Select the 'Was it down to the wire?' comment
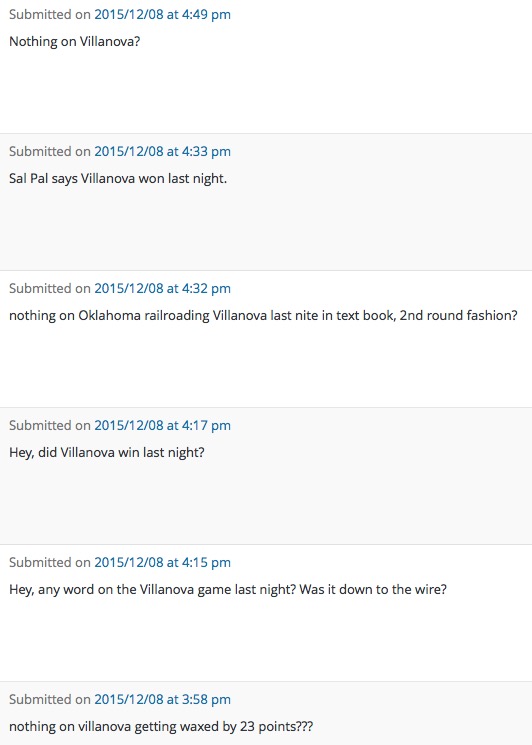532x745 pixels. click(228, 590)
